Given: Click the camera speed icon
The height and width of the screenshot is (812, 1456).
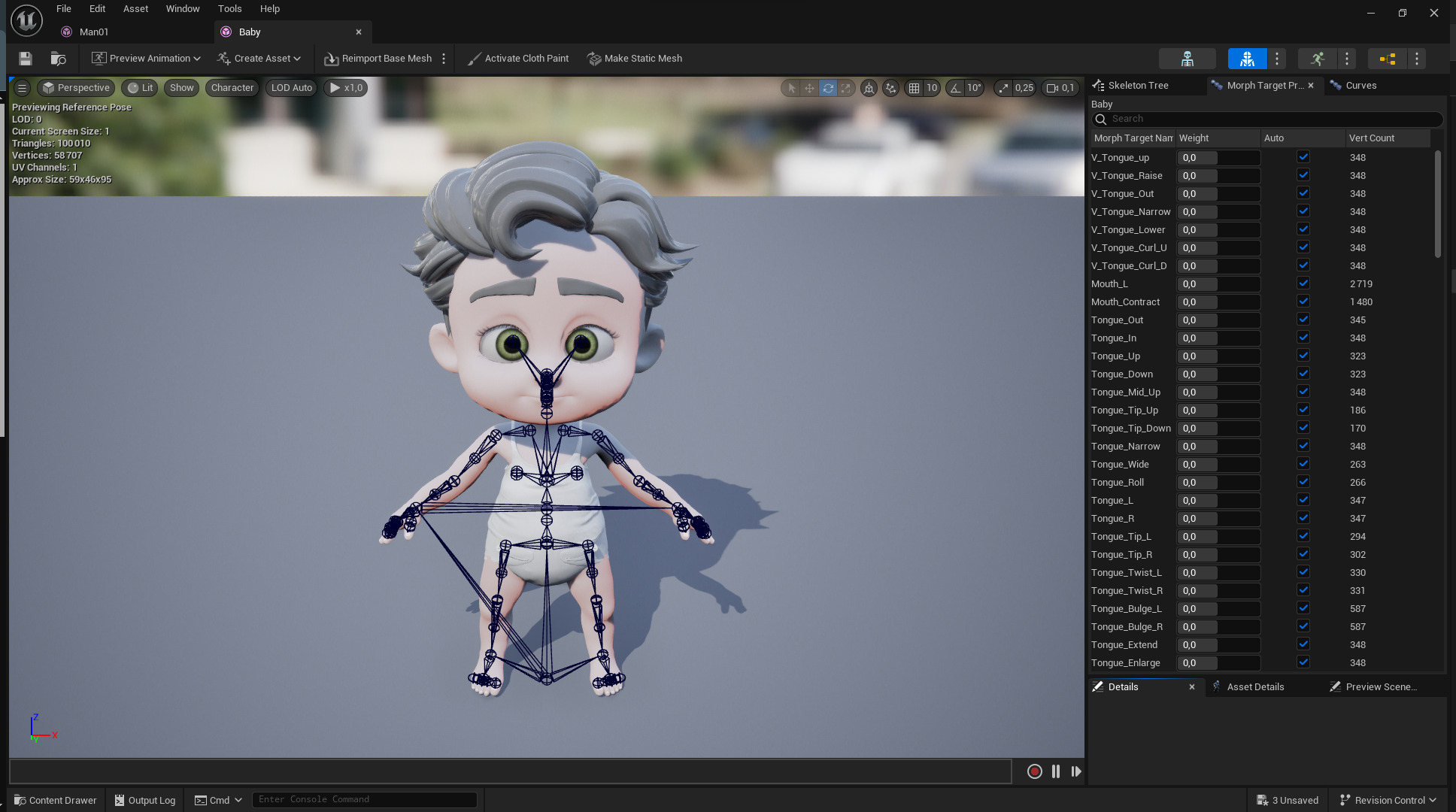Looking at the screenshot, I should pos(1052,88).
